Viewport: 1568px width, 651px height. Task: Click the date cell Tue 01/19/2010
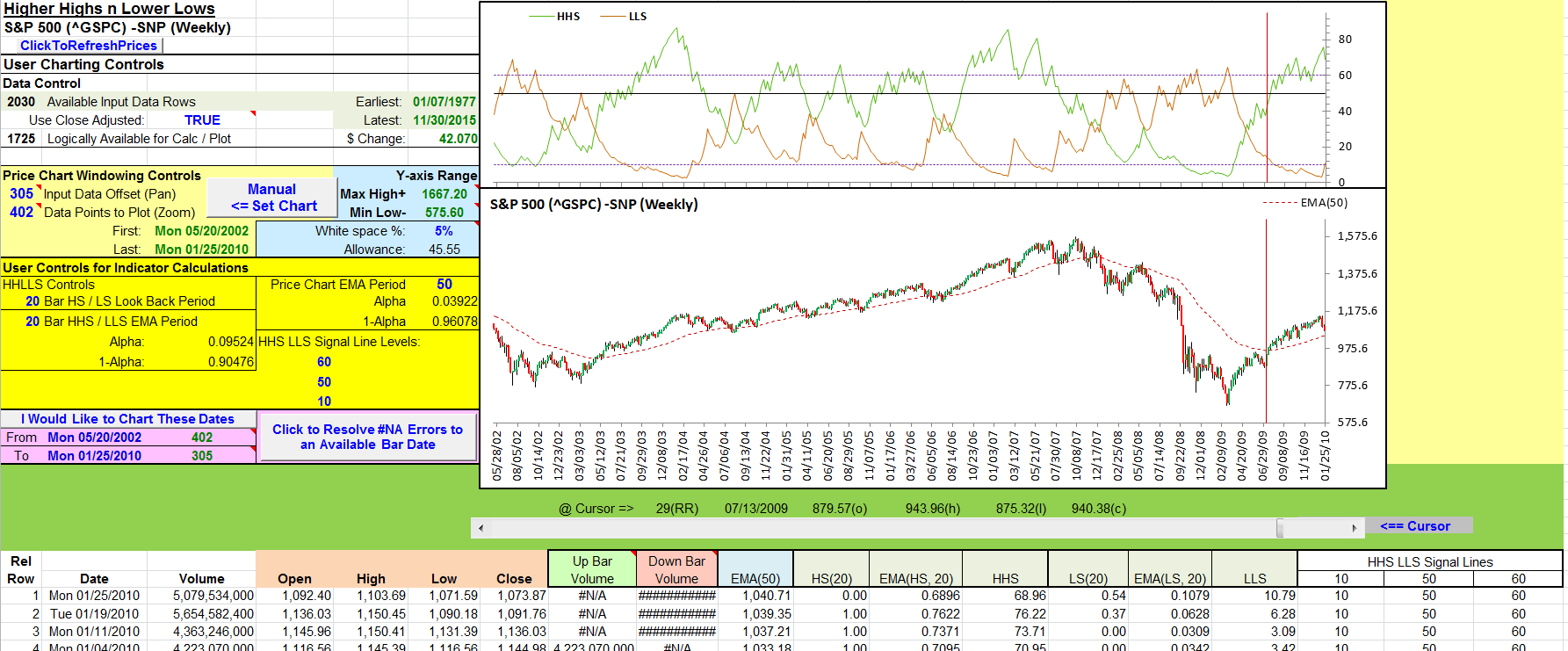[x=94, y=614]
